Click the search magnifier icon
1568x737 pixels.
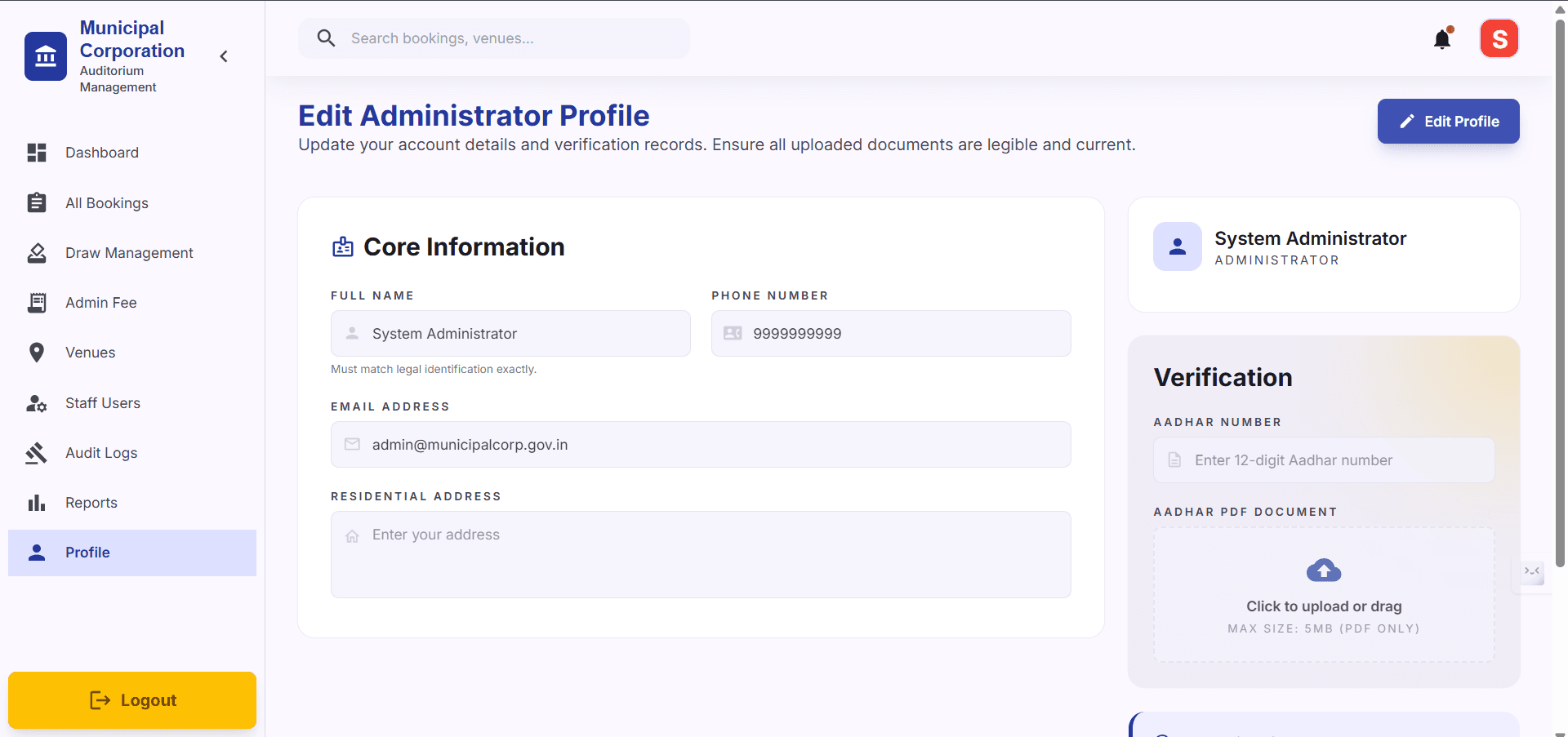pos(326,38)
